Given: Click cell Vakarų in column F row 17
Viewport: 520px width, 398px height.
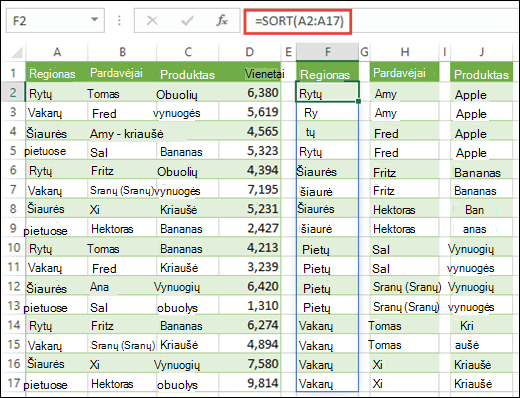Looking at the screenshot, I should point(327,383).
